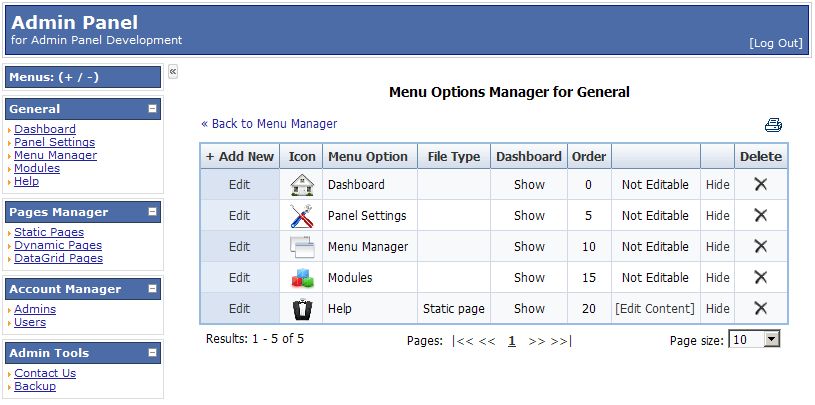Delete the Dashboard menu option
Image resolution: width=815 pixels, height=405 pixels.
point(760,185)
